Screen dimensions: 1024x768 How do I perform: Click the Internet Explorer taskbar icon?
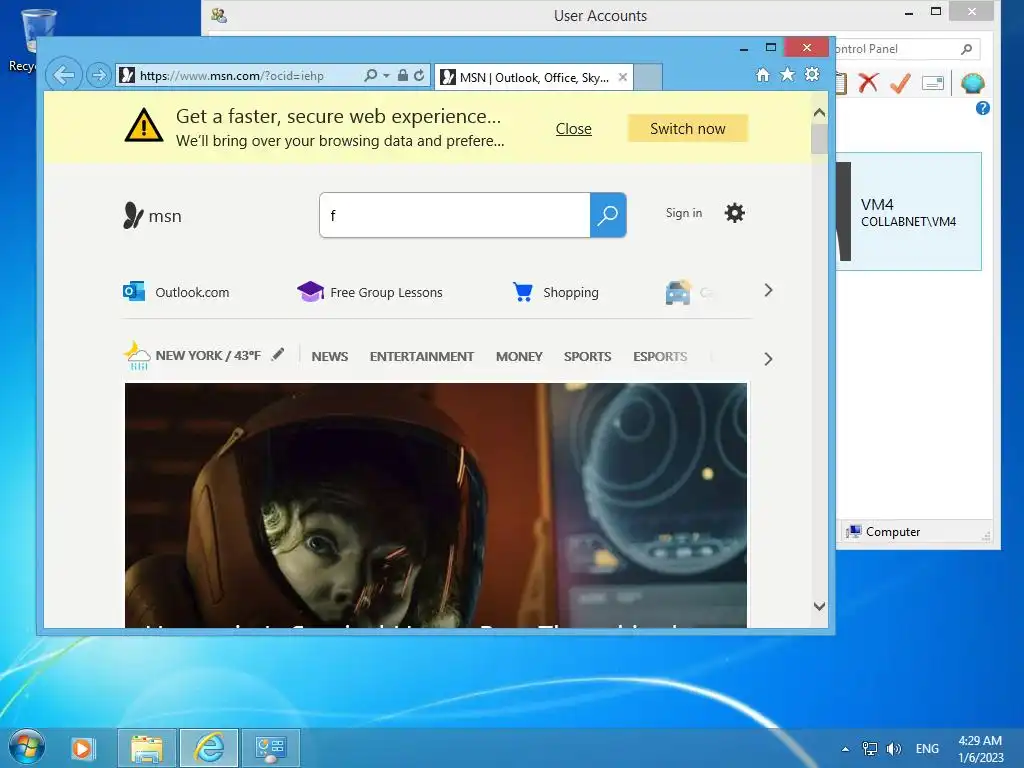[x=209, y=748]
